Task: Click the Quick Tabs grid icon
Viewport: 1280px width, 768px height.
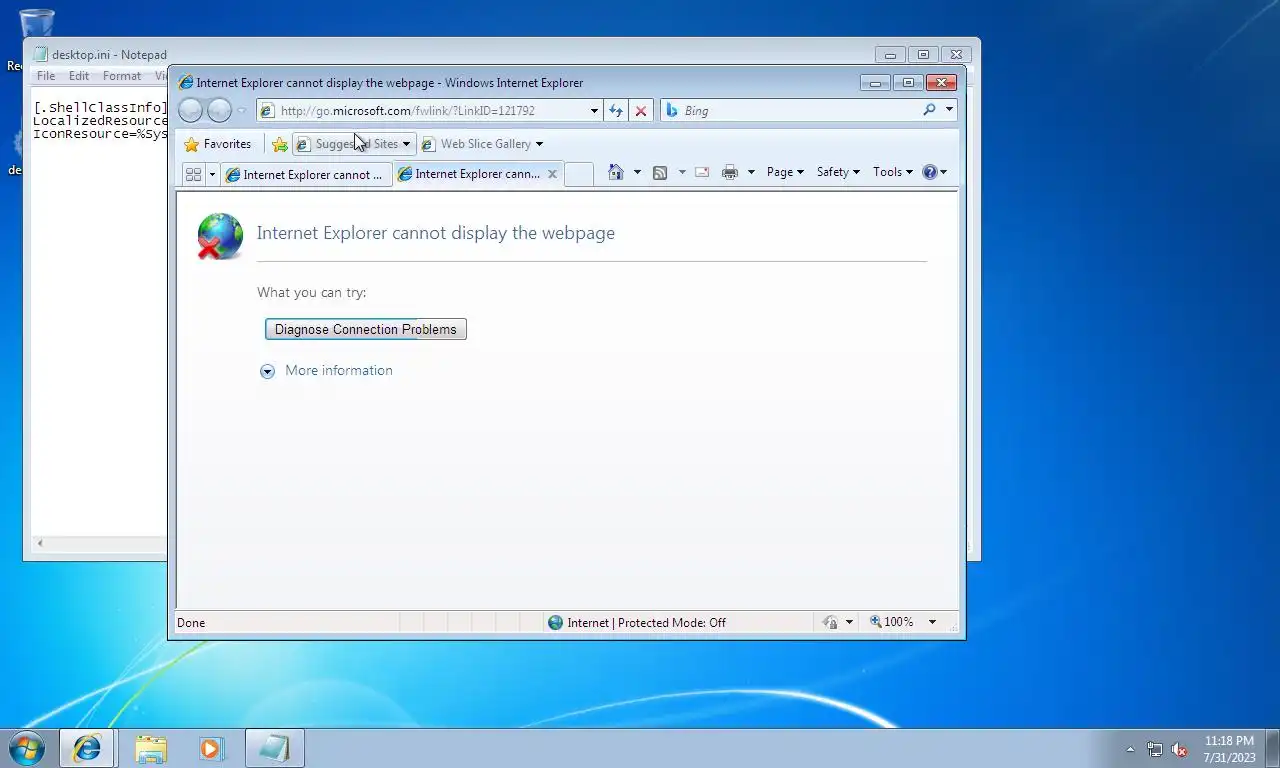Action: pos(193,174)
